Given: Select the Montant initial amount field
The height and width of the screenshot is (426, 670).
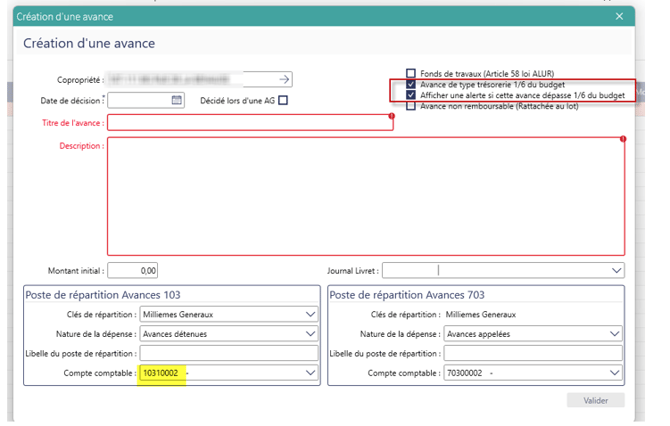Looking at the screenshot, I should point(134,270).
